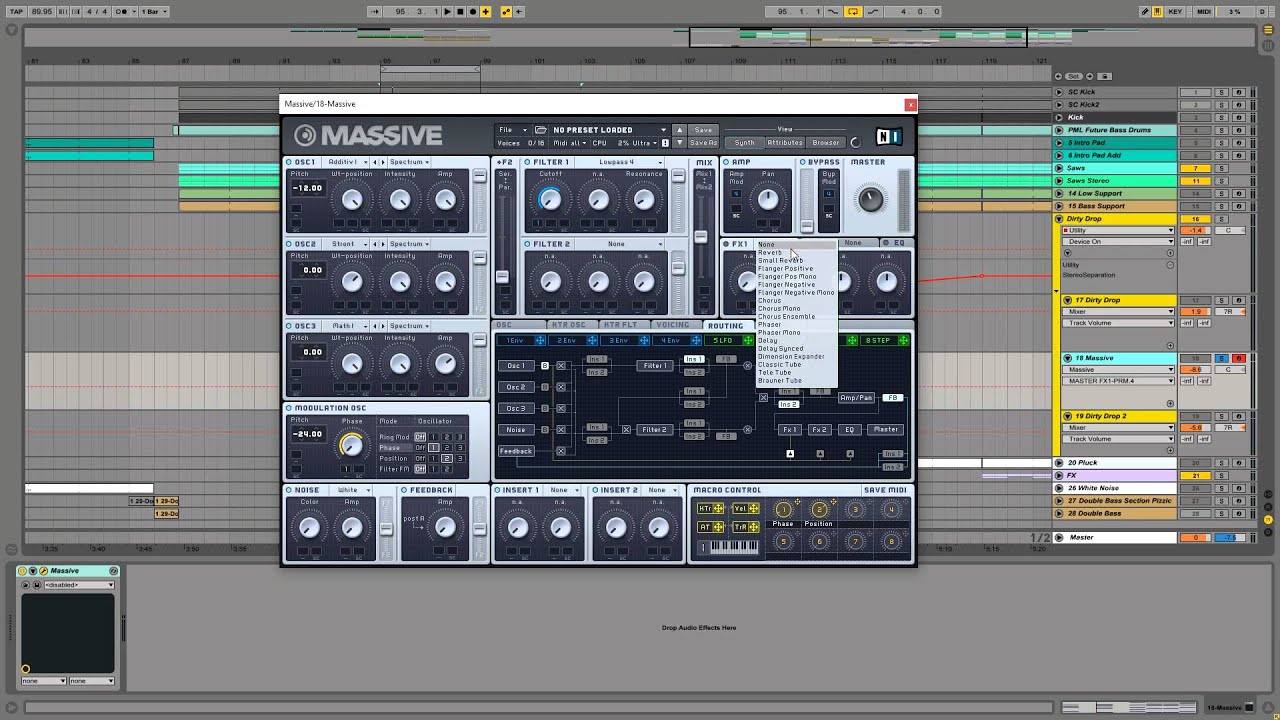Click the Vel macro crosshair icon
This screenshot has width=1280, height=720.
[753, 509]
